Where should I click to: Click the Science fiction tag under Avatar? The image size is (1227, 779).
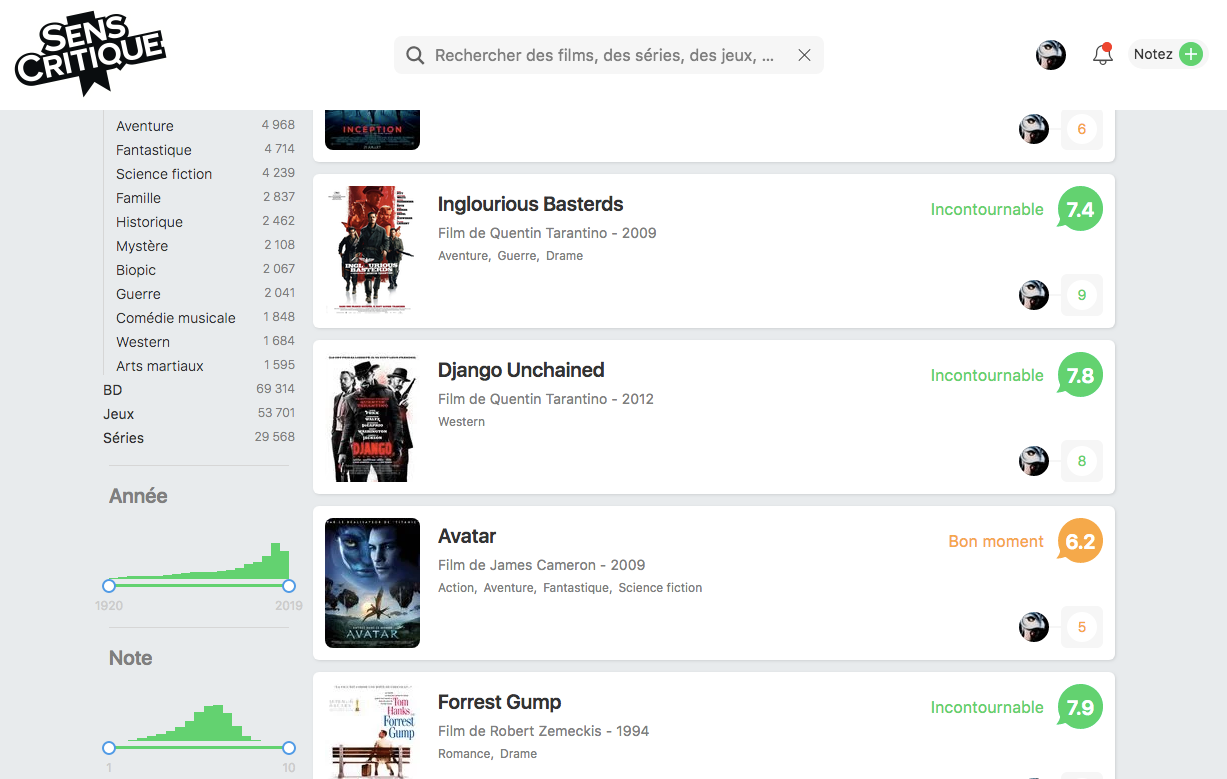click(660, 588)
